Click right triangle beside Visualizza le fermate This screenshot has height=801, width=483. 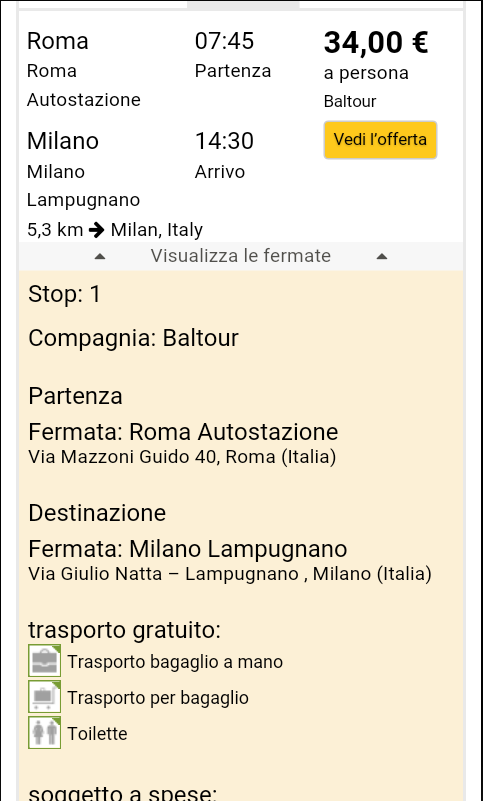[x=382, y=256]
